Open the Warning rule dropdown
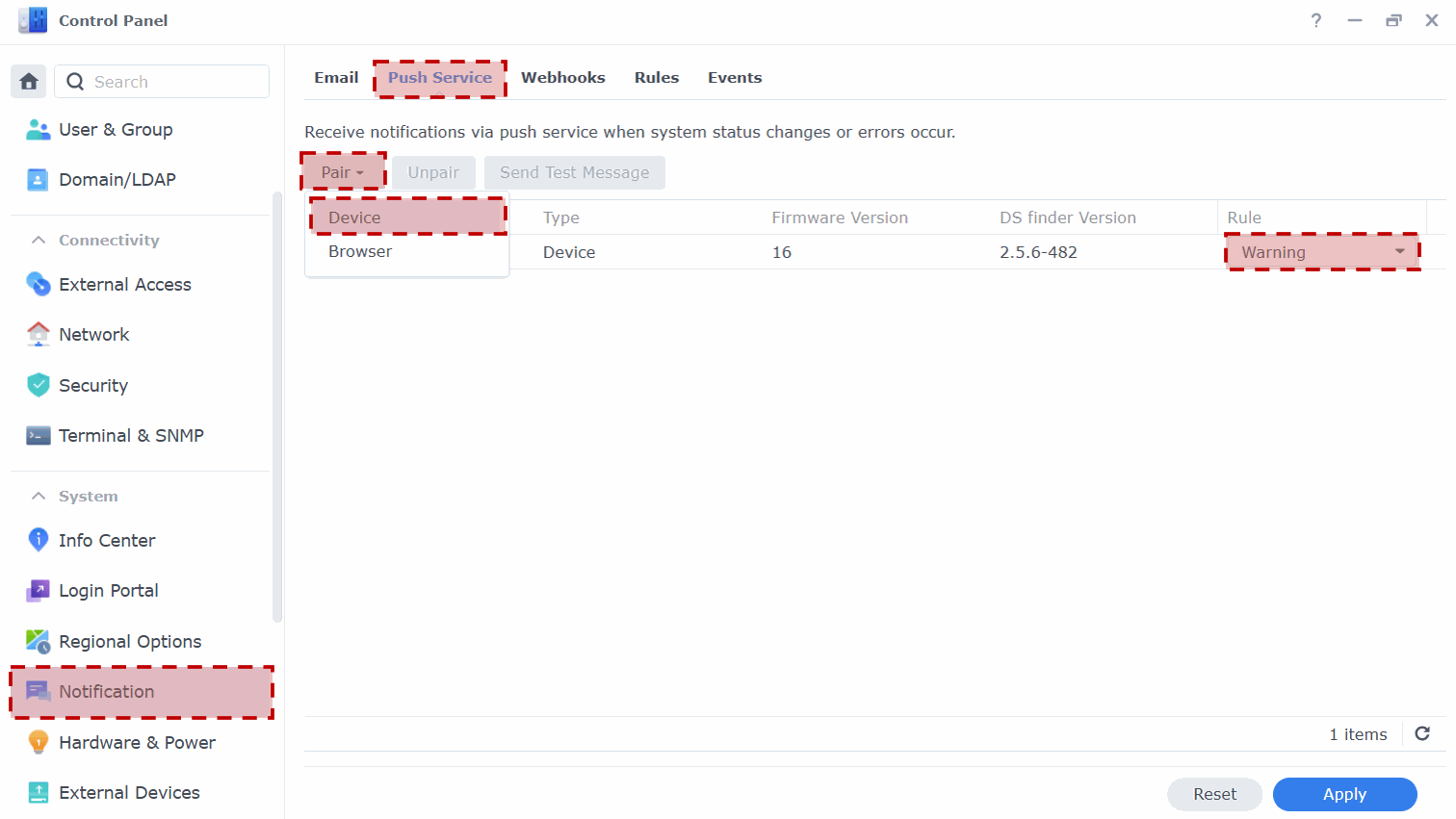Viewport: 1456px width, 819px height. (x=1322, y=252)
